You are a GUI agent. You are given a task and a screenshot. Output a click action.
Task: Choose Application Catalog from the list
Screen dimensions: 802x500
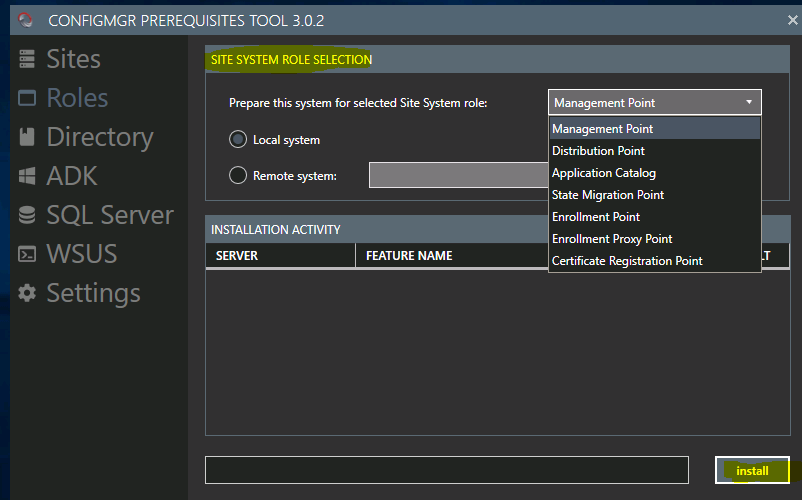click(x=655, y=173)
